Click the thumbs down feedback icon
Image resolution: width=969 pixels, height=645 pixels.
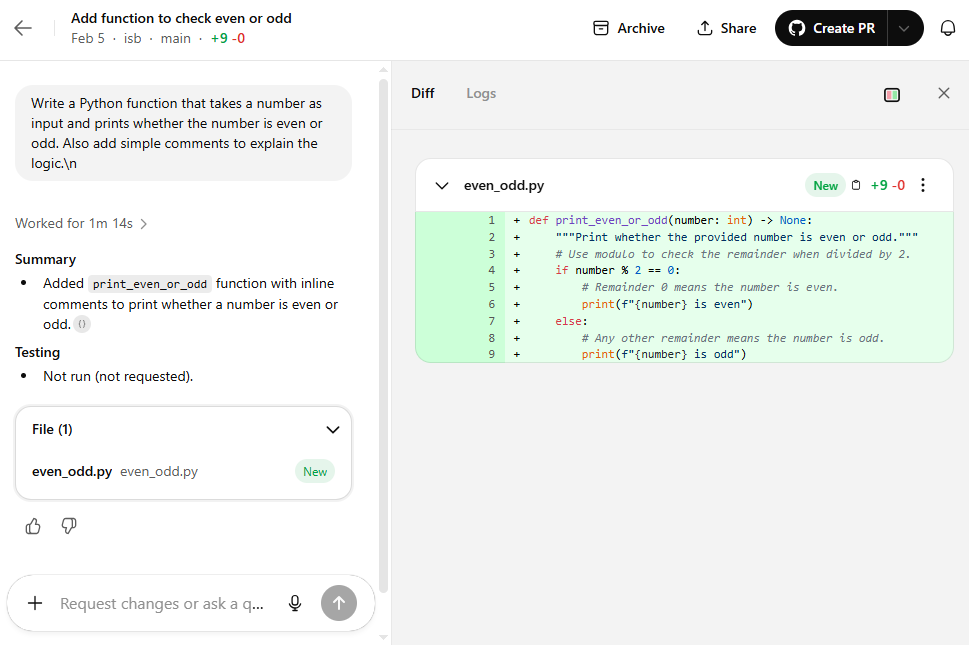point(69,526)
